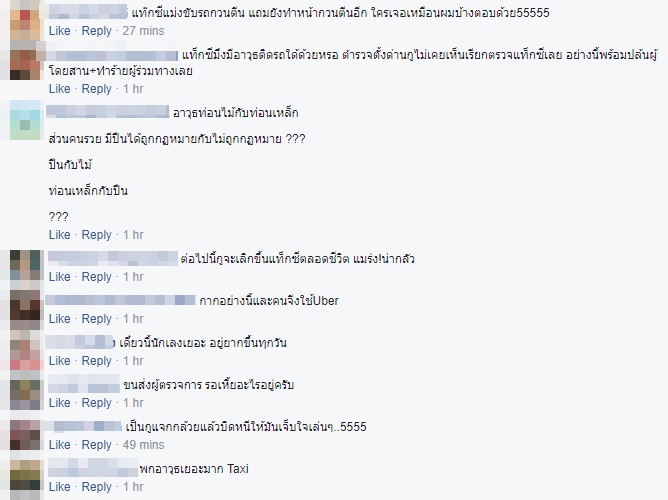The width and height of the screenshot is (668, 500).
Task: Open the light blue avatar thumbnail
Action: point(26,120)
